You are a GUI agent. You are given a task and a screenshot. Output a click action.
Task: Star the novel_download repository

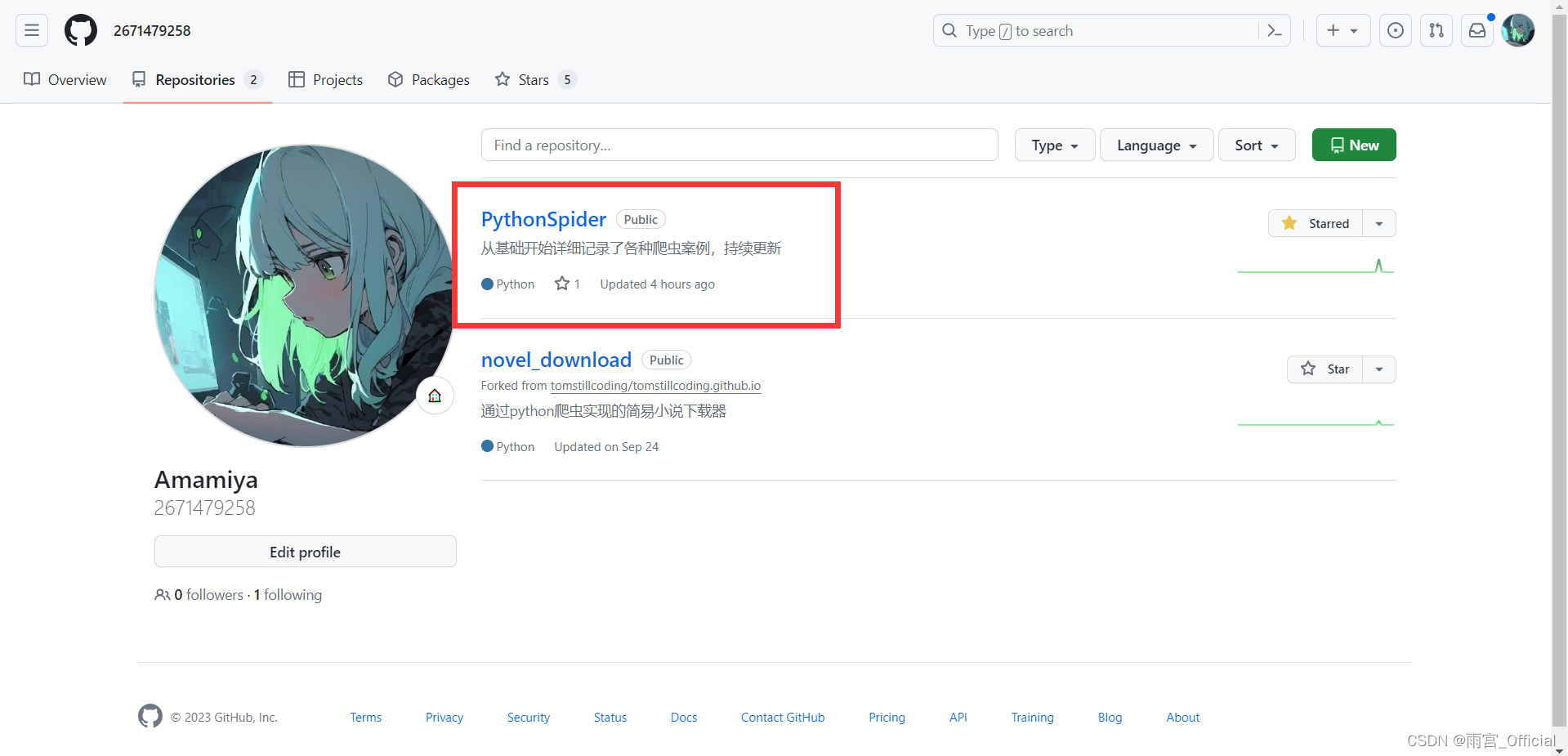tap(1325, 369)
